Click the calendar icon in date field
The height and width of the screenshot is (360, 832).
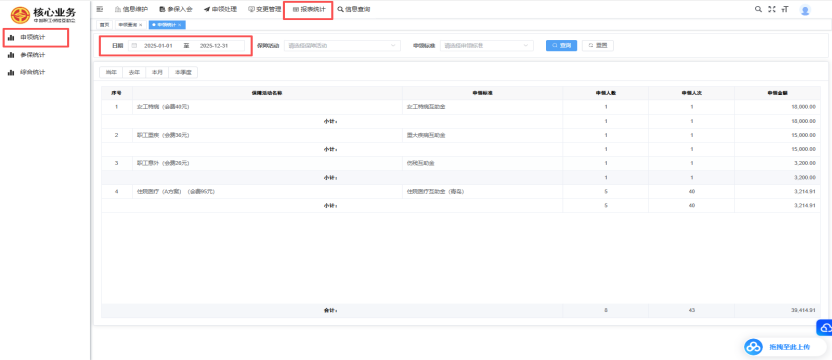pyautogui.click(x=134, y=46)
